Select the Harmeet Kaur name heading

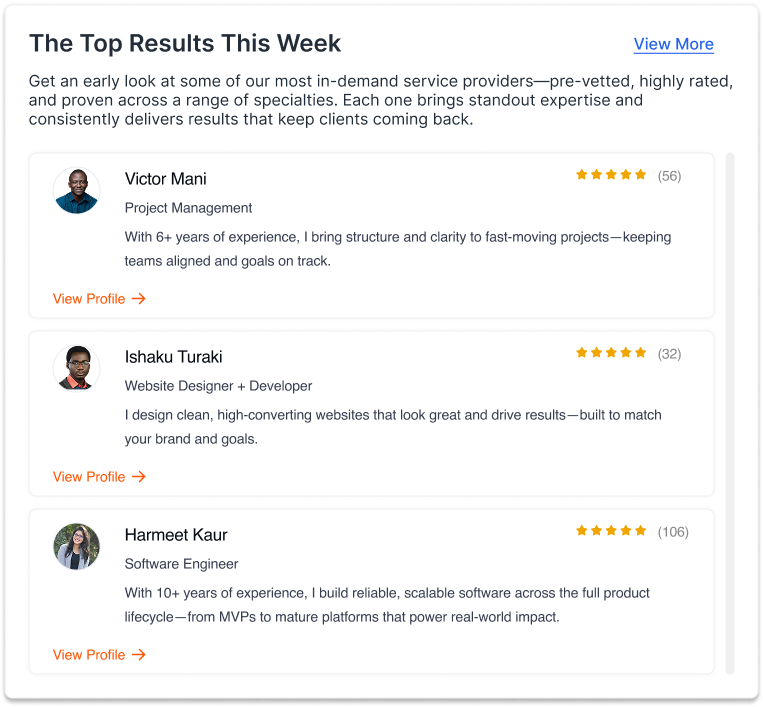(x=176, y=535)
